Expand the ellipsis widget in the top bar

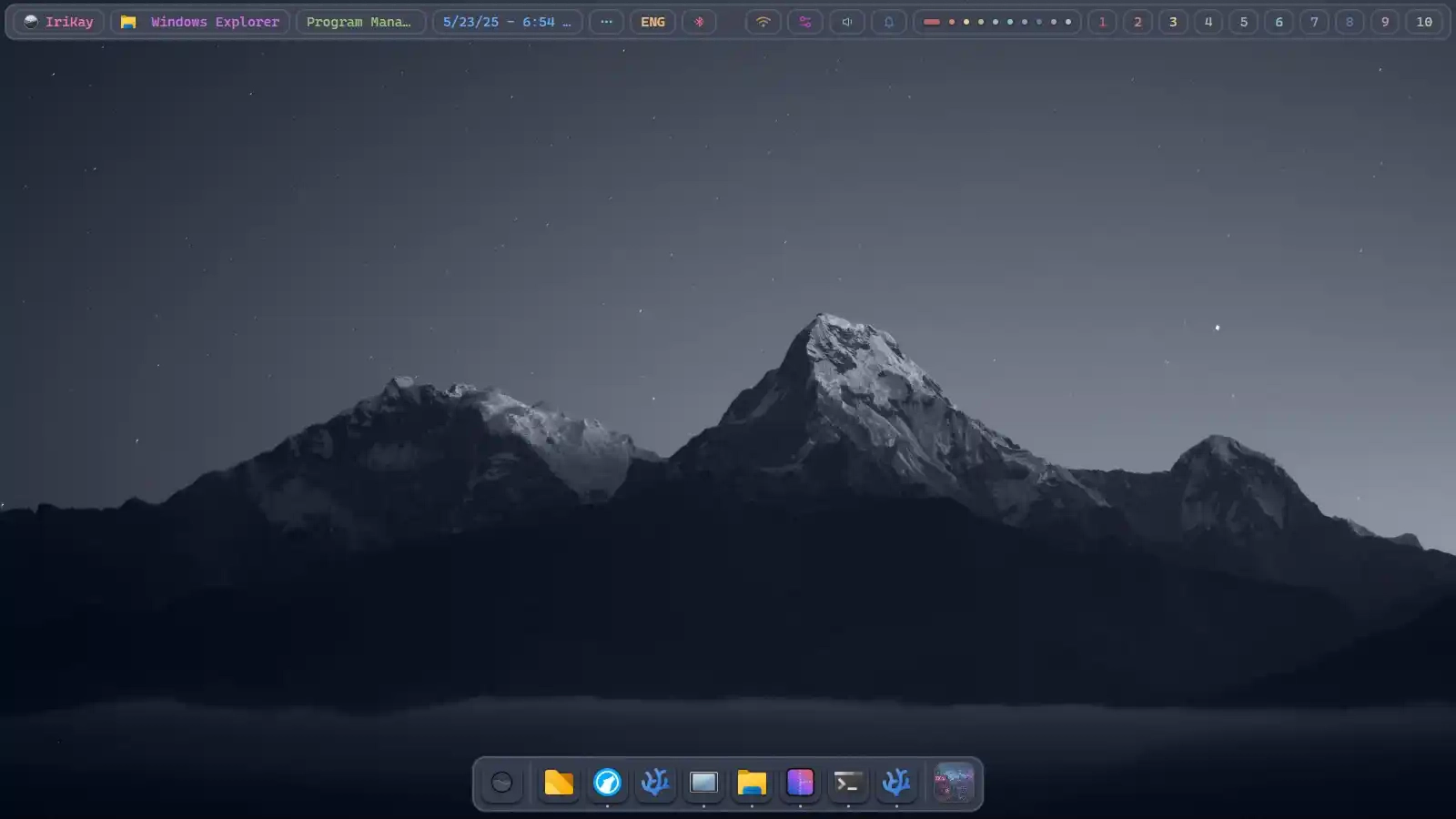(x=606, y=21)
